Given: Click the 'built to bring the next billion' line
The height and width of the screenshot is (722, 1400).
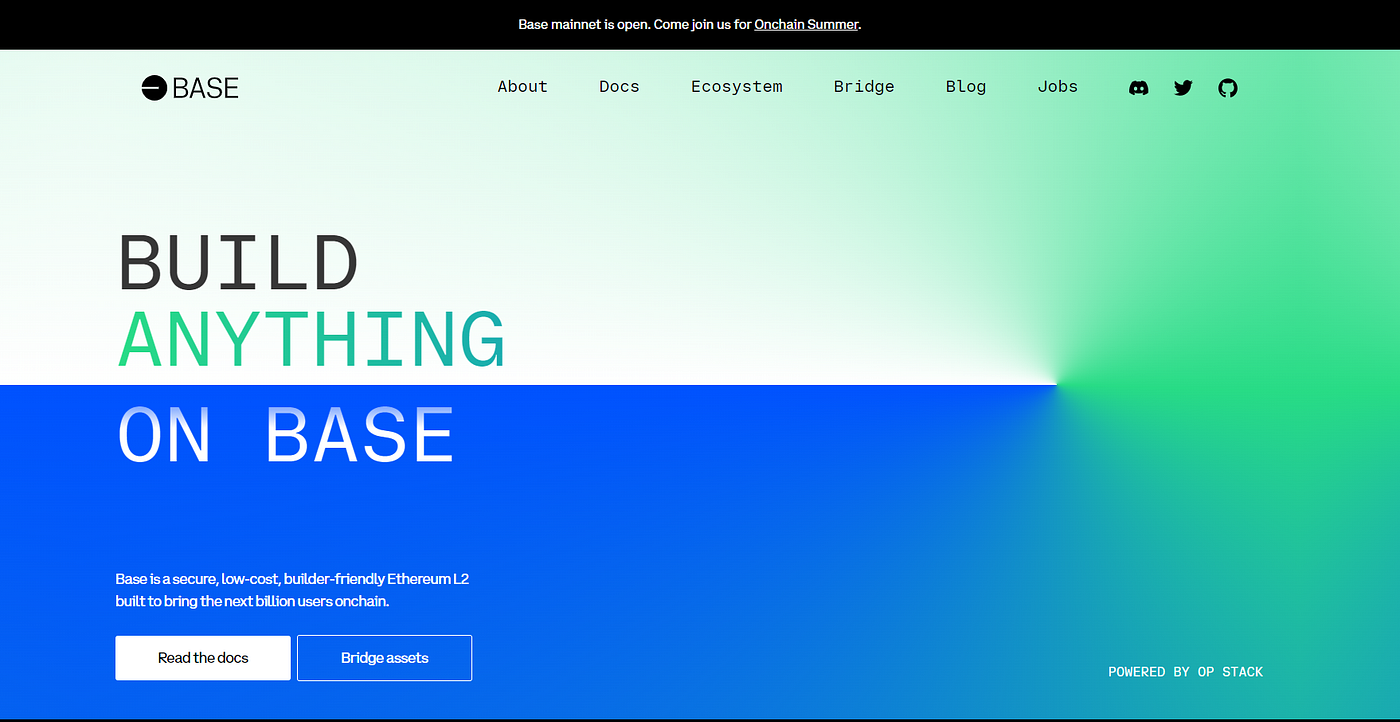Looking at the screenshot, I should pos(252,602).
